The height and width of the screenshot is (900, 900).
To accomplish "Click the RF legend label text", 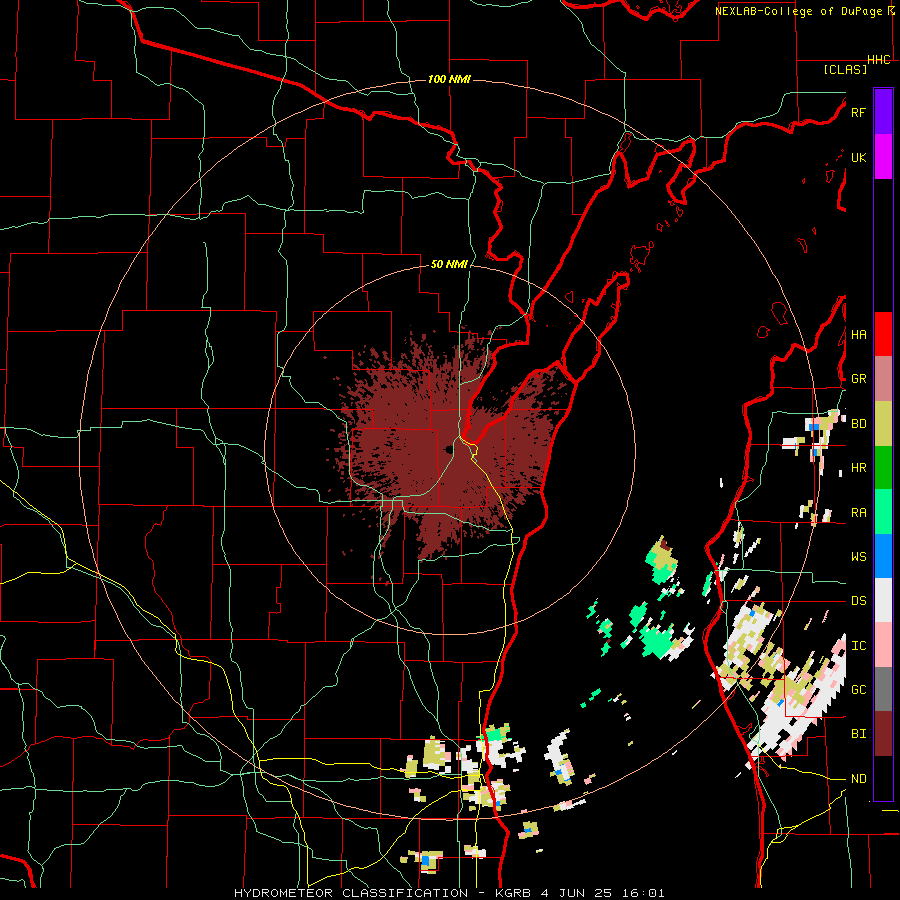I will (858, 112).
